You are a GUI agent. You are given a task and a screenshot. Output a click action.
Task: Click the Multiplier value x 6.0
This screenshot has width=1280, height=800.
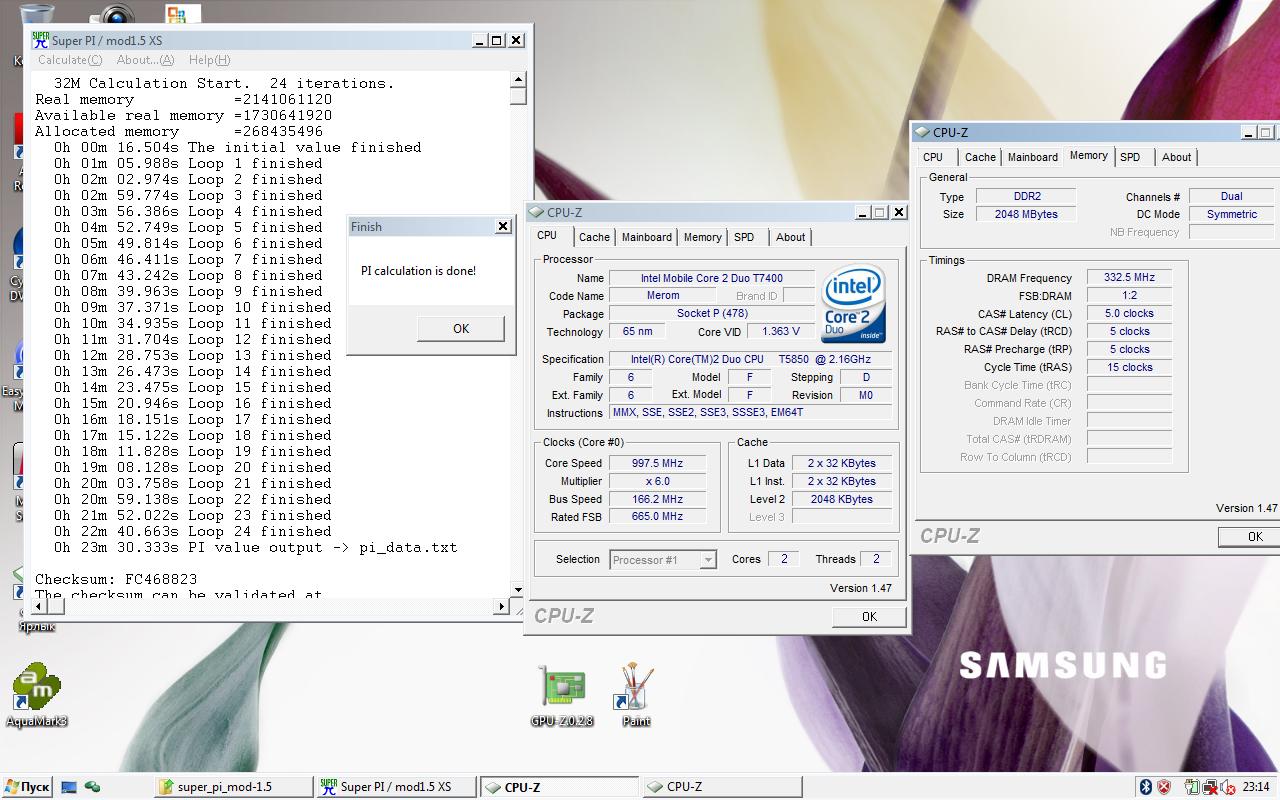(x=657, y=481)
